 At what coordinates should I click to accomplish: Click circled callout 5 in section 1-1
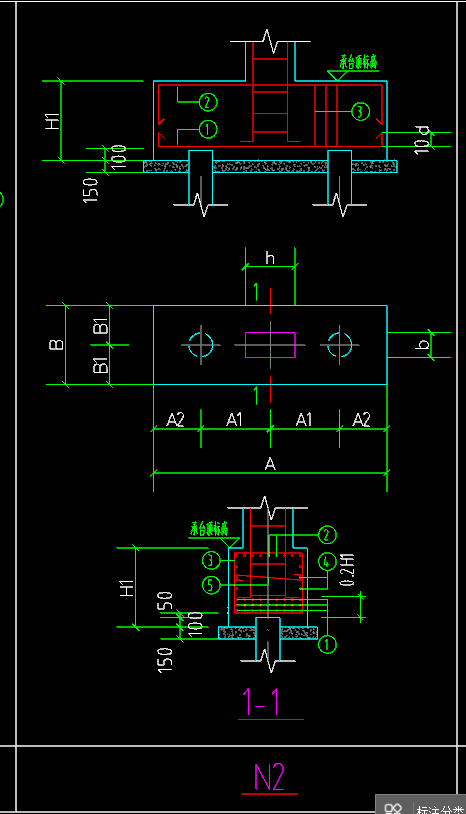coord(211,585)
